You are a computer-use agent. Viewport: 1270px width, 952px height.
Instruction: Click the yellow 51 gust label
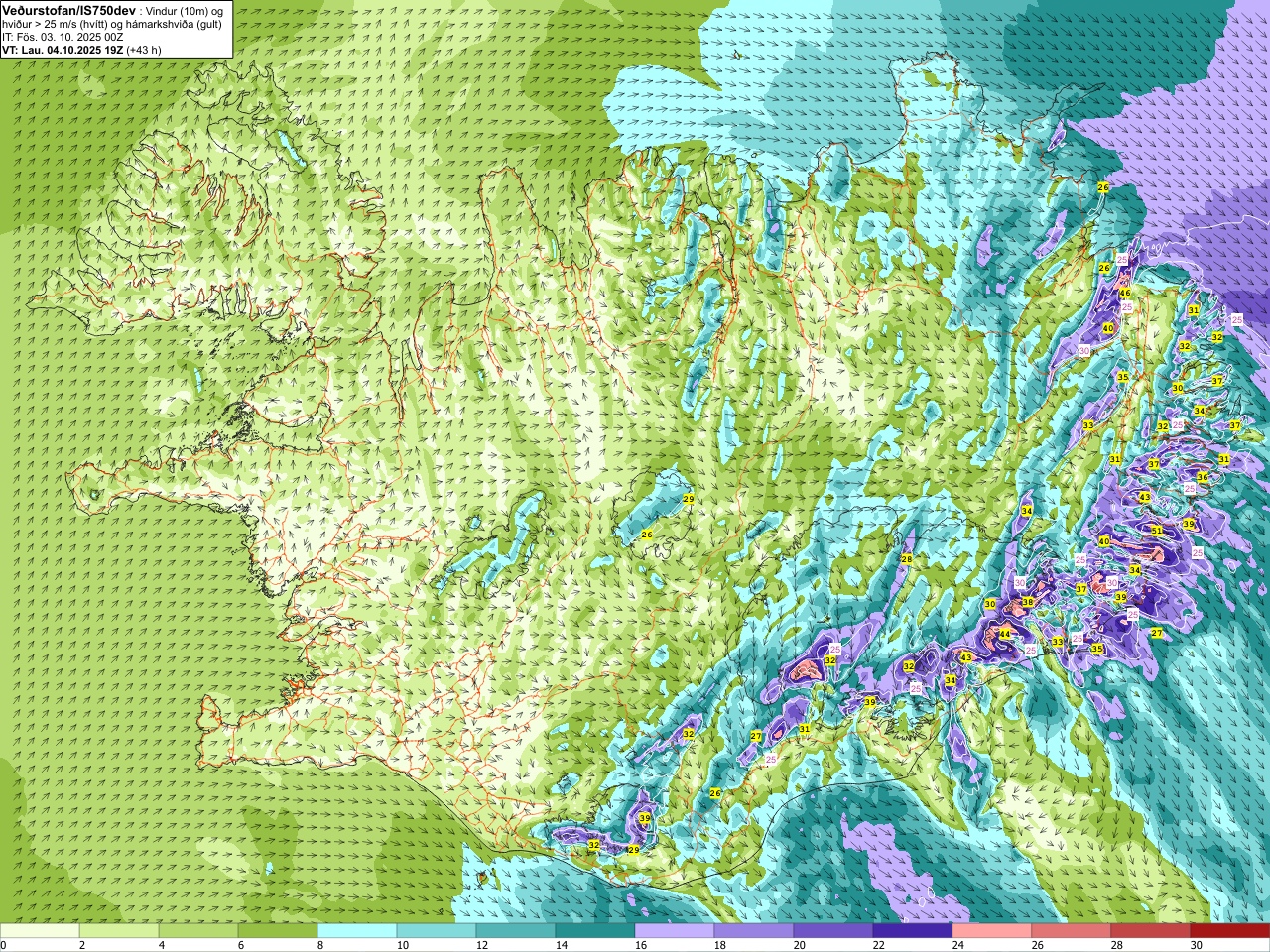point(1157,531)
